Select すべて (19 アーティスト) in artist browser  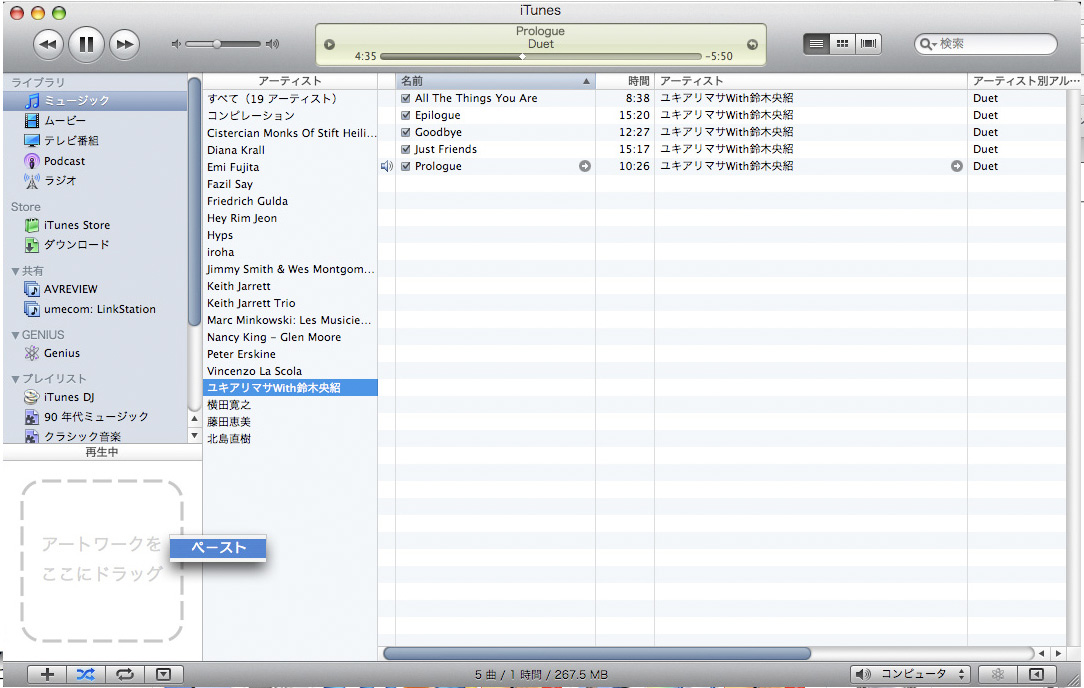click(x=290, y=99)
